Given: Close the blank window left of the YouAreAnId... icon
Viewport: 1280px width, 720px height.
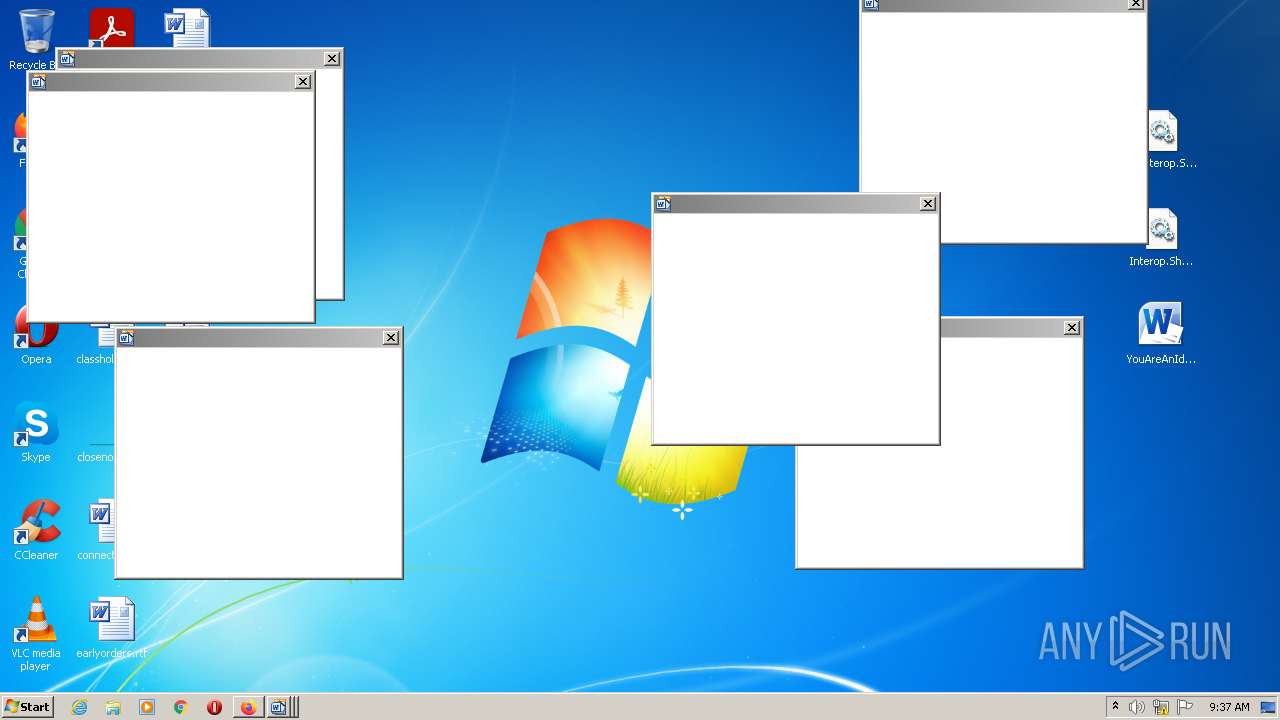Looking at the screenshot, I should pyautogui.click(x=1072, y=328).
